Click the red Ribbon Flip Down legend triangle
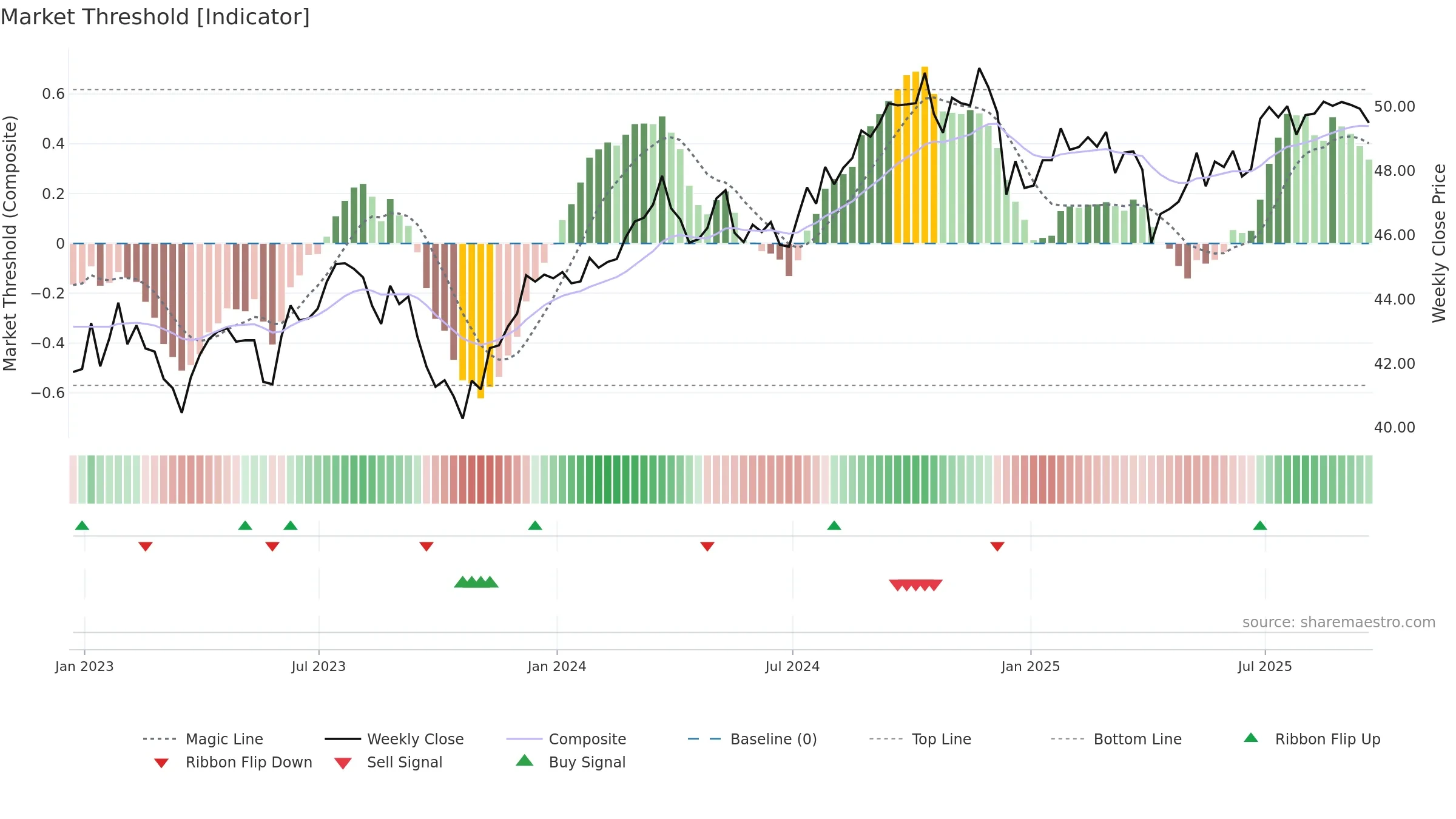 coord(161,763)
